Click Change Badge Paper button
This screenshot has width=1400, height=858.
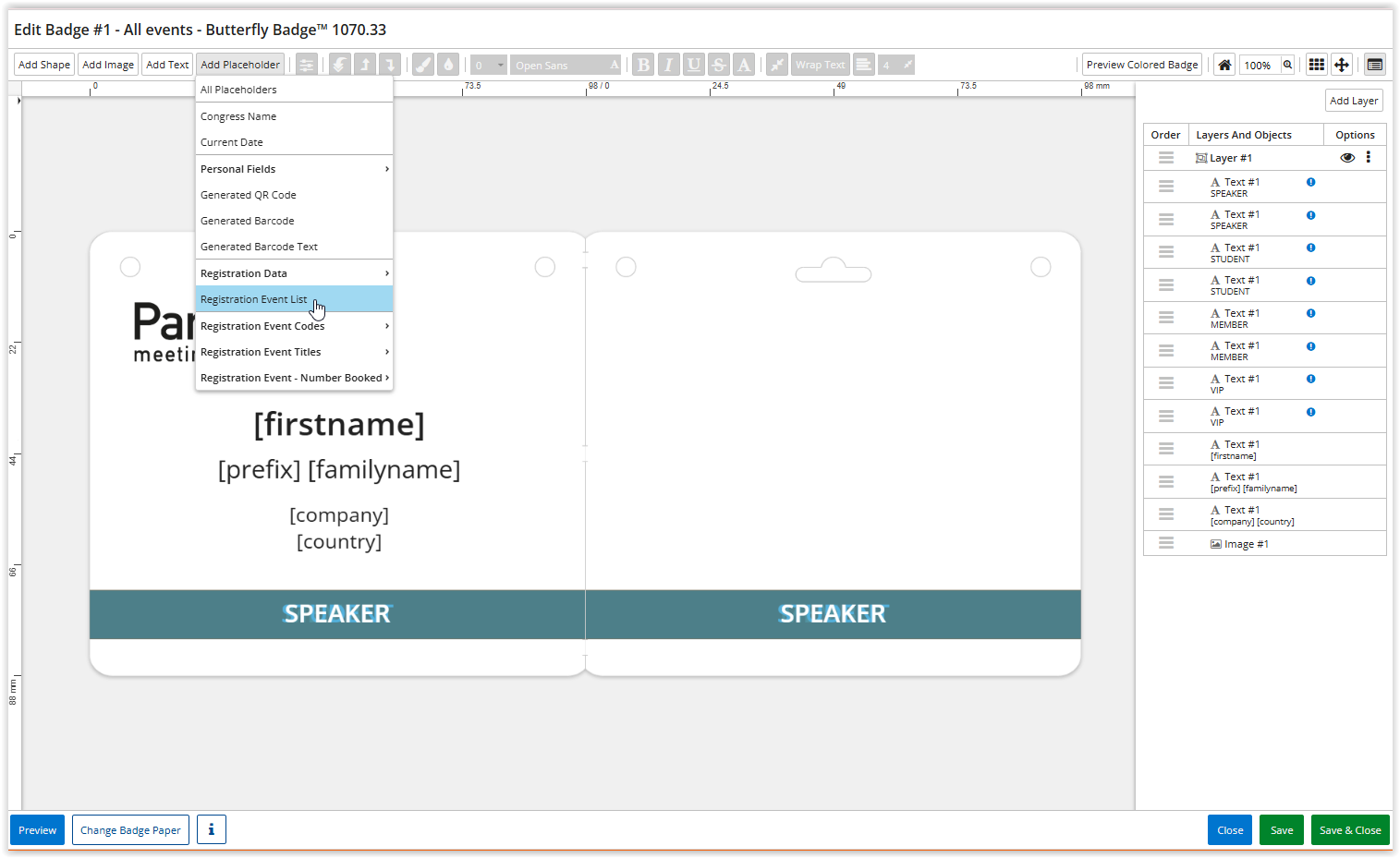(130, 829)
